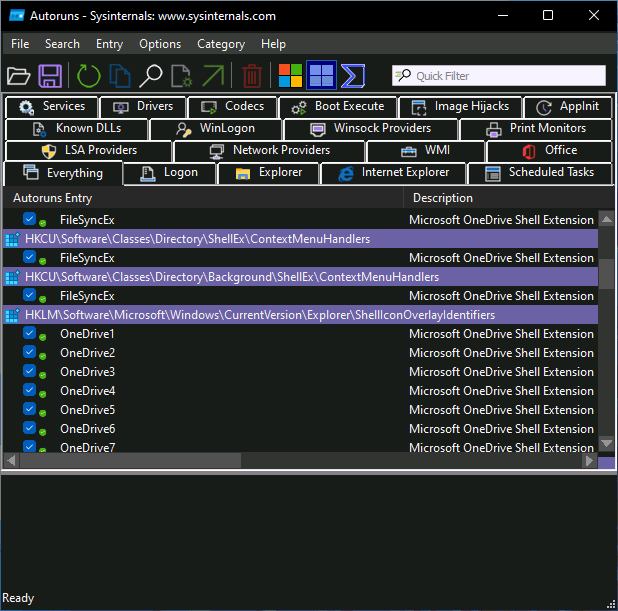Uncheck FileSyncEx under Directory\Background\ShellEx
This screenshot has height=611, width=618.
29,294
